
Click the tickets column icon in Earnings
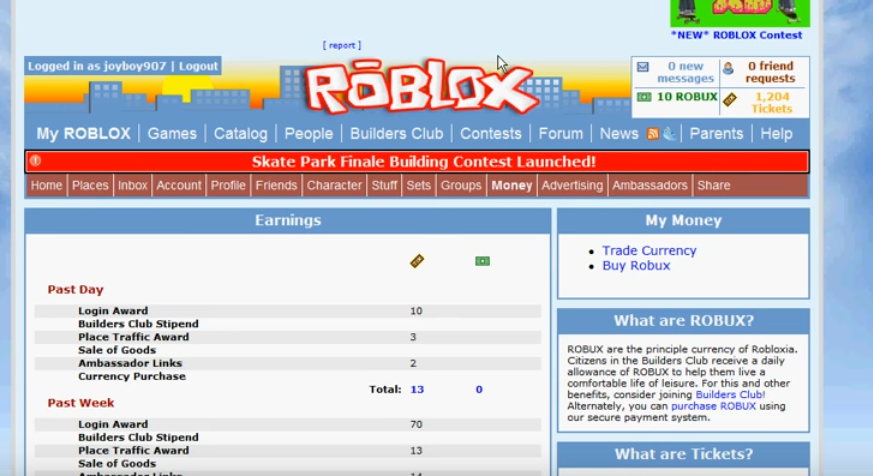click(x=417, y=261)
